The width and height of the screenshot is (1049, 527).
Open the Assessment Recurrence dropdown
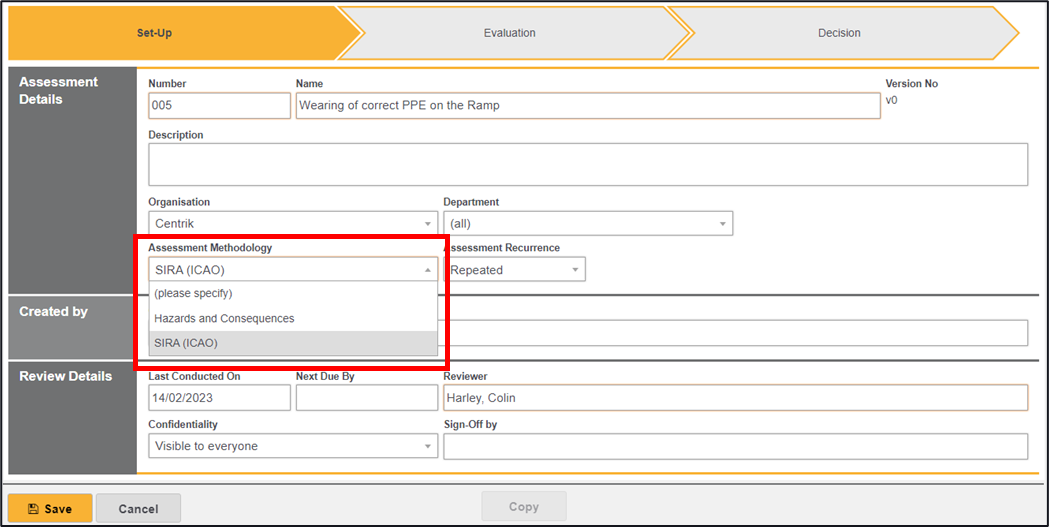[x=515, y=270]
